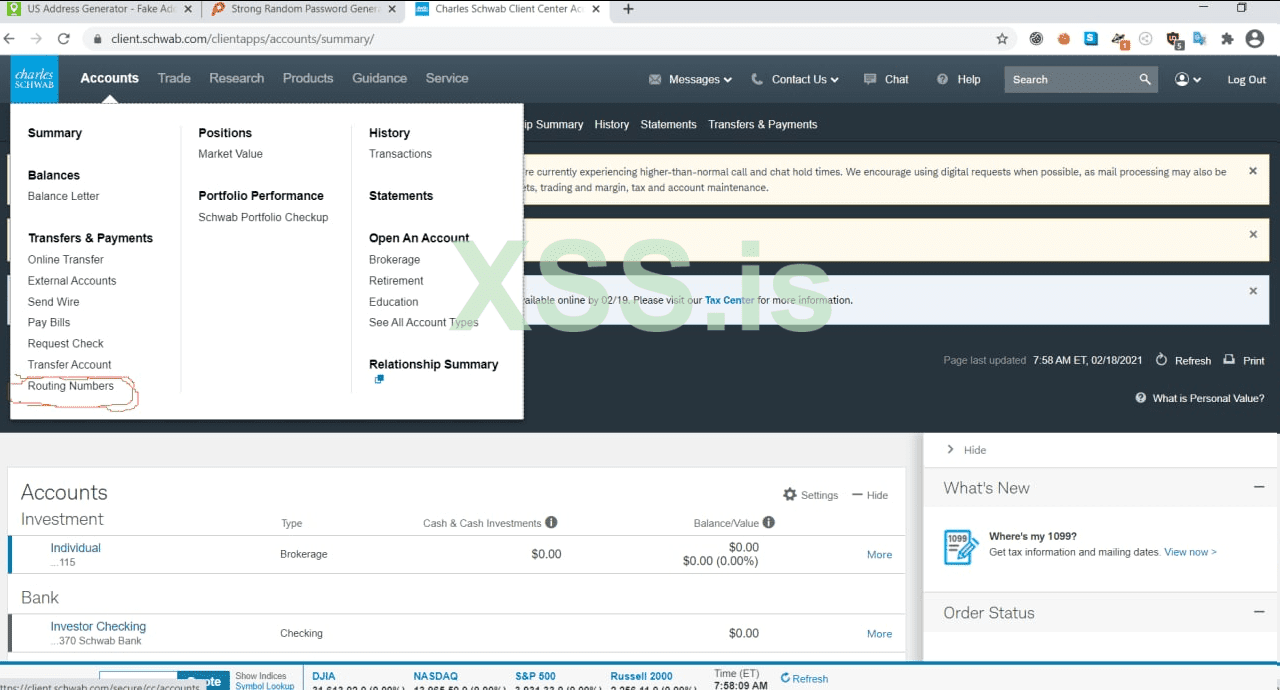Viewport: 1280px width, 690px height.
Task: Click More for Individual account
Action: pos(879,555)
